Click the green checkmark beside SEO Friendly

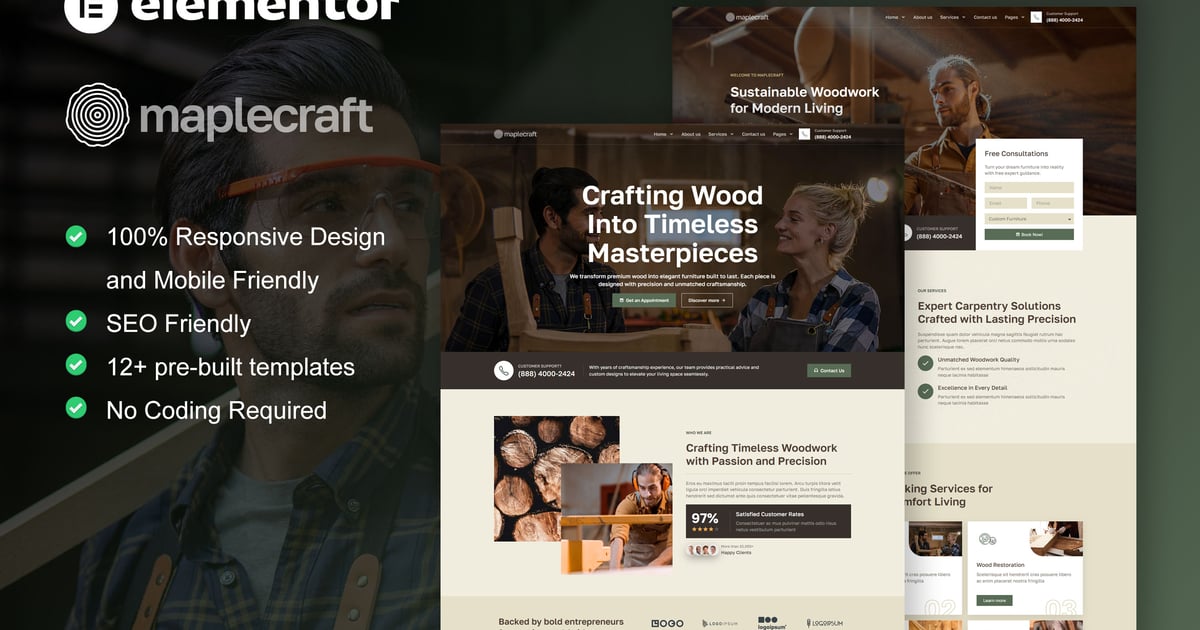pyautogui.click(x=76, y=322)
